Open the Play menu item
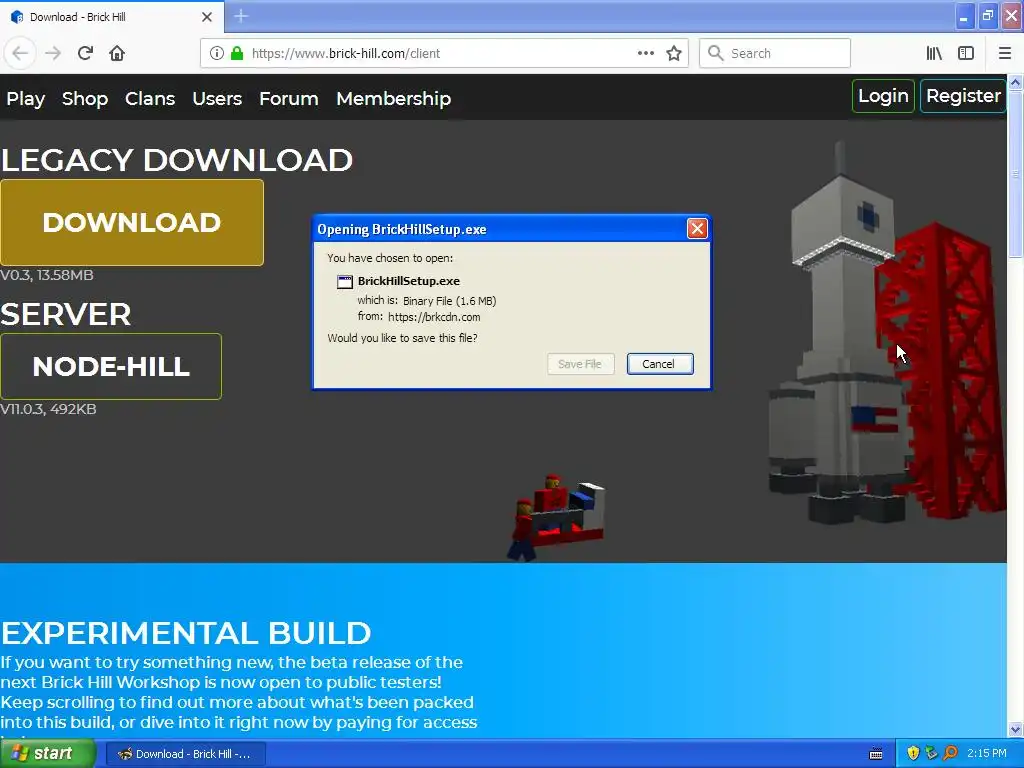 [x=25, y=99]
